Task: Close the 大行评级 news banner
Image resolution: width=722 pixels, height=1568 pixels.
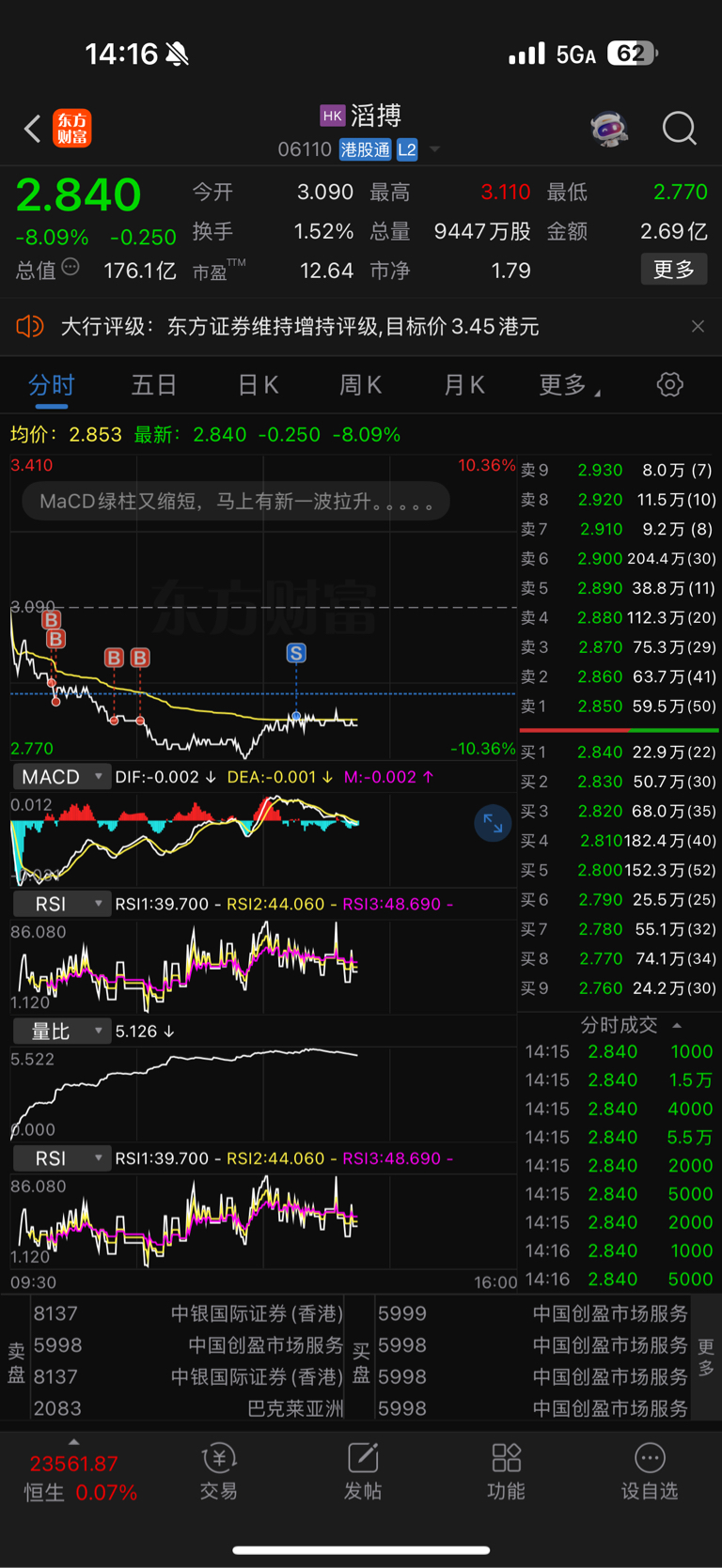Action: click(x=698, y=326)
